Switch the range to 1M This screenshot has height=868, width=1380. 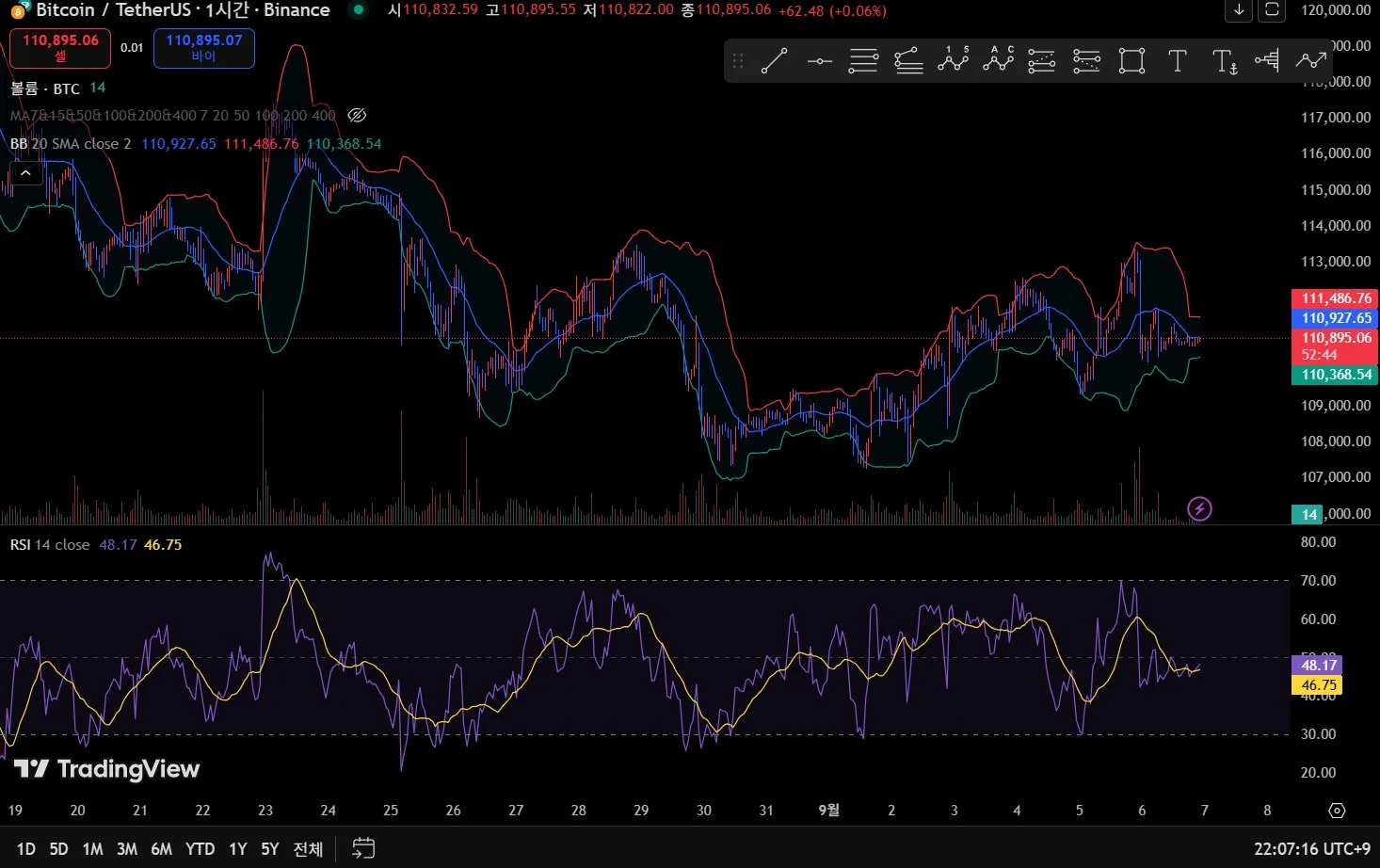92,849
